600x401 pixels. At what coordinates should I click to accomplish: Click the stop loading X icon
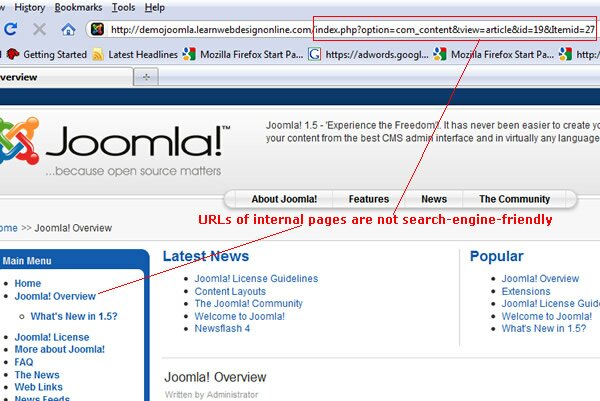point(39,29)
